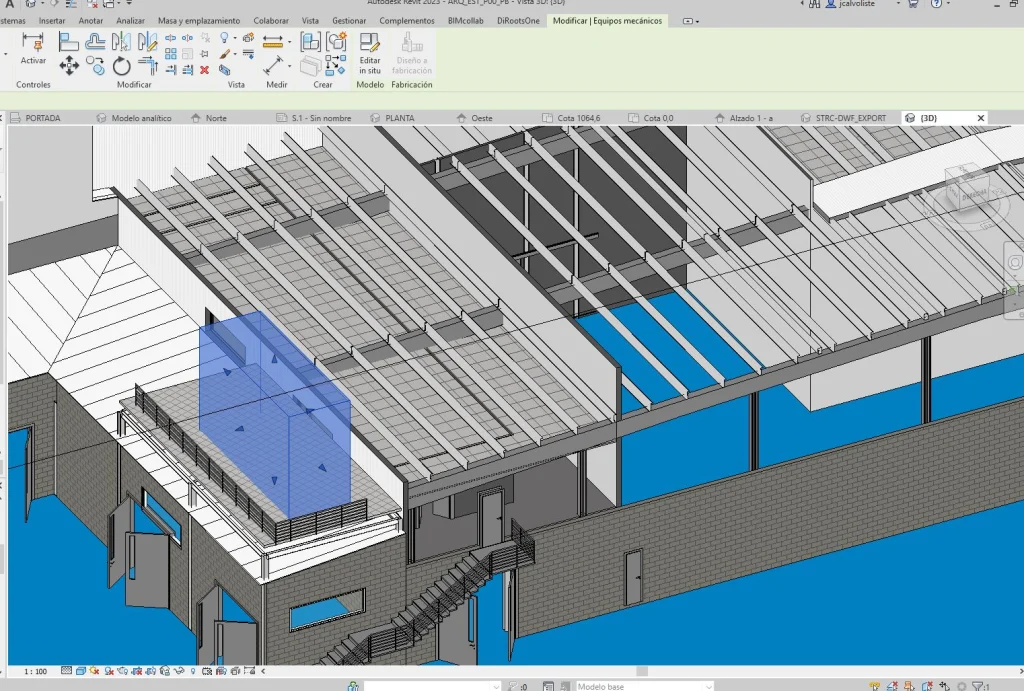Click the Activar controls tool
This screenshot has width=1024, height=691.
pos(33,48)
